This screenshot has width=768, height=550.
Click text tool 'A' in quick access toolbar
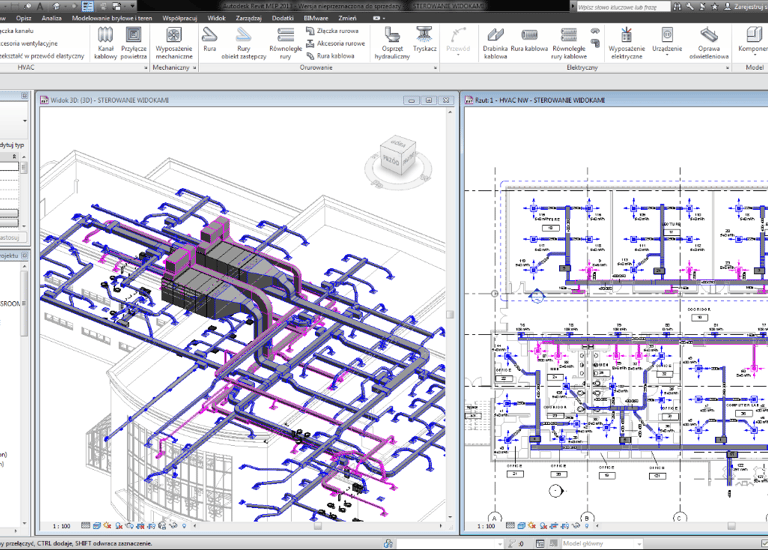(40, 6)
